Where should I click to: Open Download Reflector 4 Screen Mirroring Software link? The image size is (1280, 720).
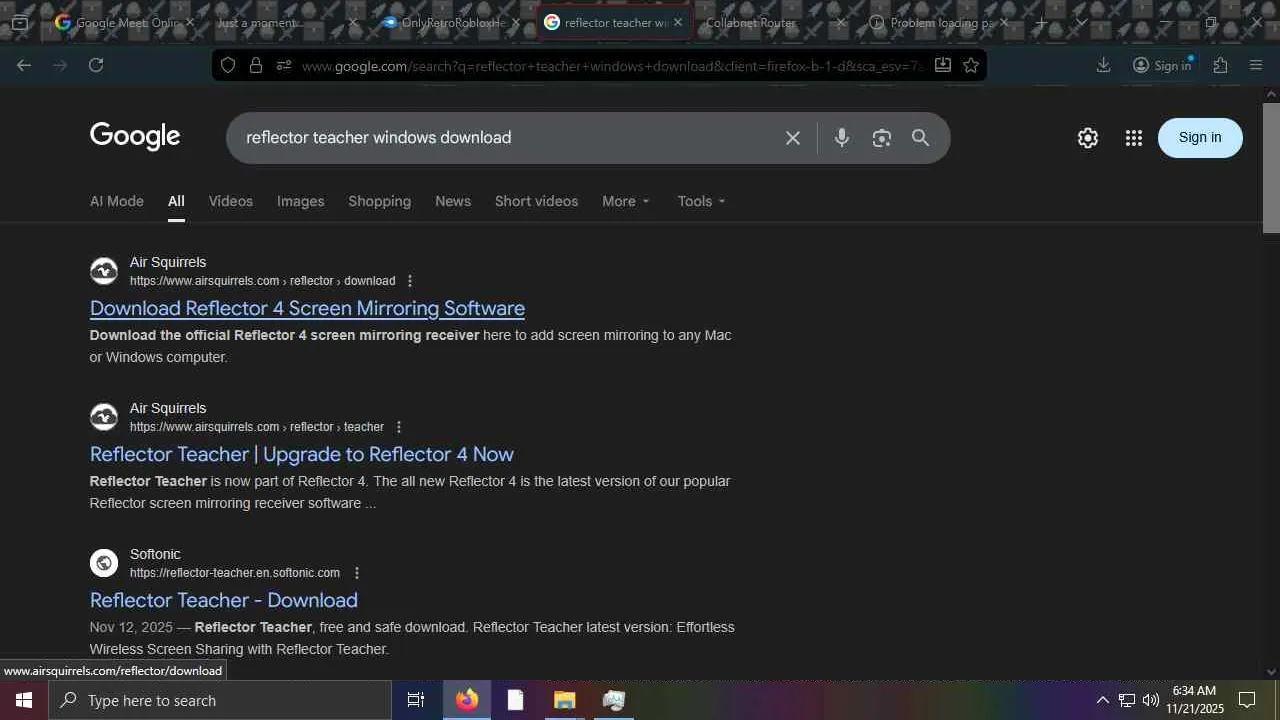(x=307, y=308)
